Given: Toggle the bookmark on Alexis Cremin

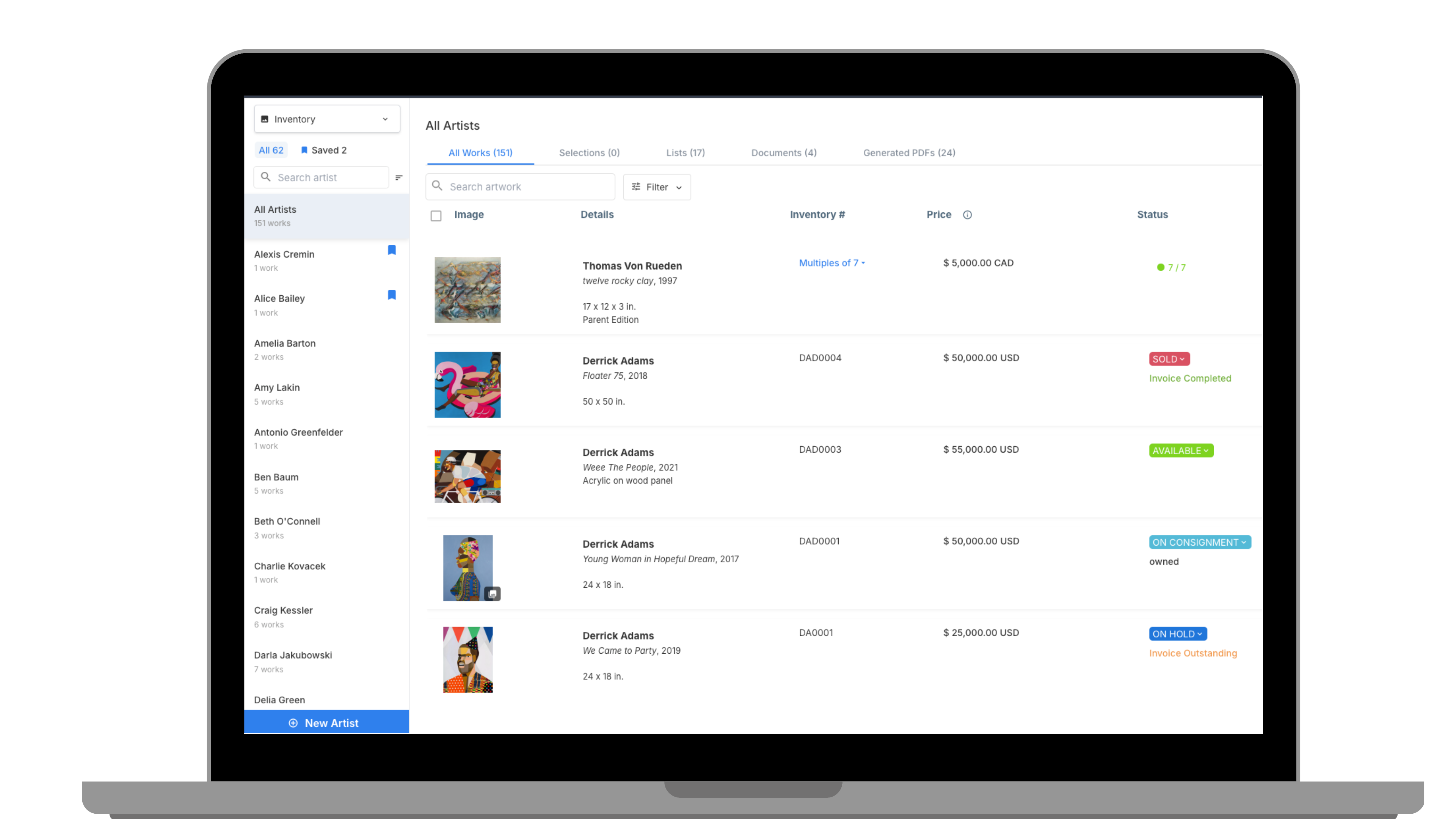Looking at the screenshot, I should 392,250.
